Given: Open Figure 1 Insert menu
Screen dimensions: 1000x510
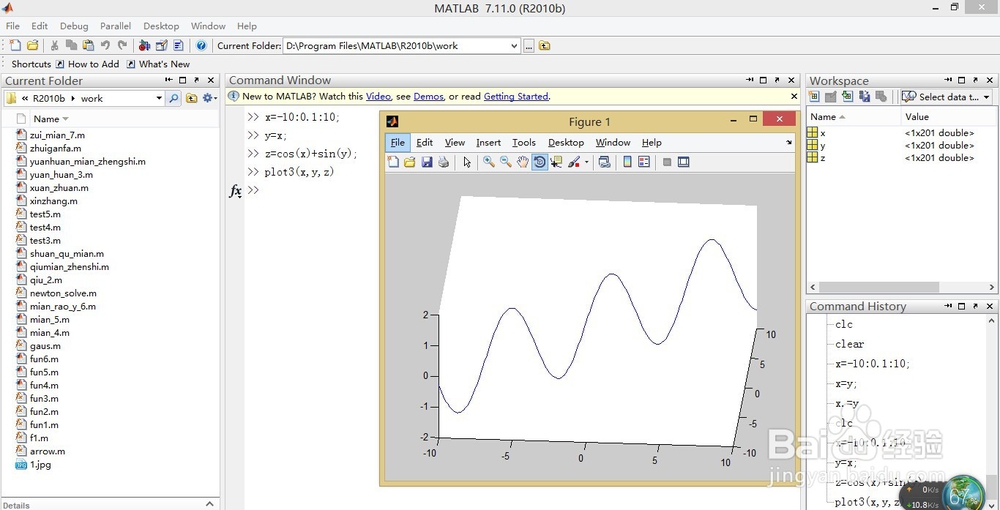Looking at the screenshot, I should (x=488, y=142).
